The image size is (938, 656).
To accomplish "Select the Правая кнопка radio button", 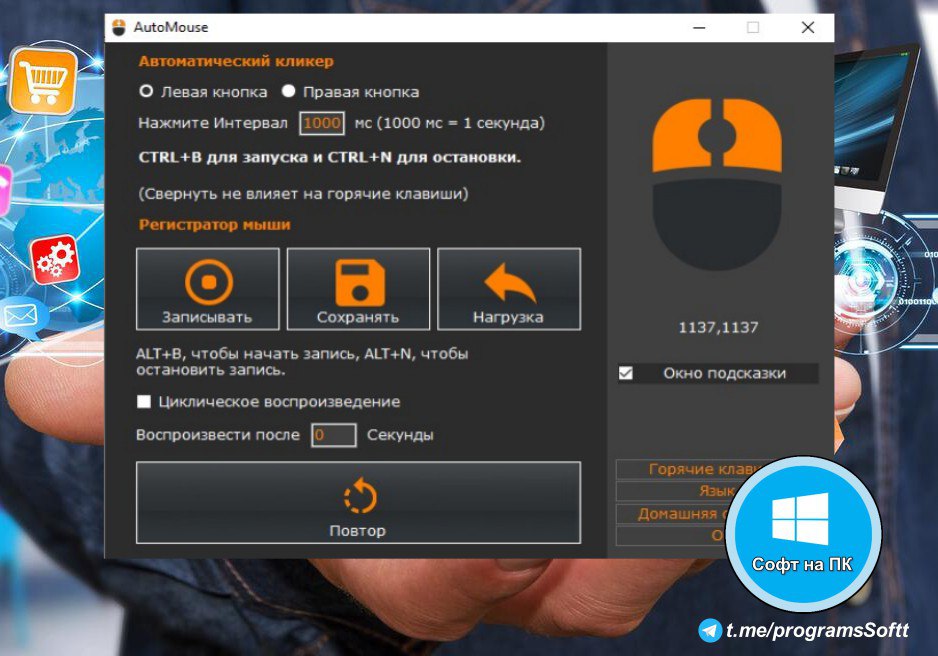I will pos(289,92).
